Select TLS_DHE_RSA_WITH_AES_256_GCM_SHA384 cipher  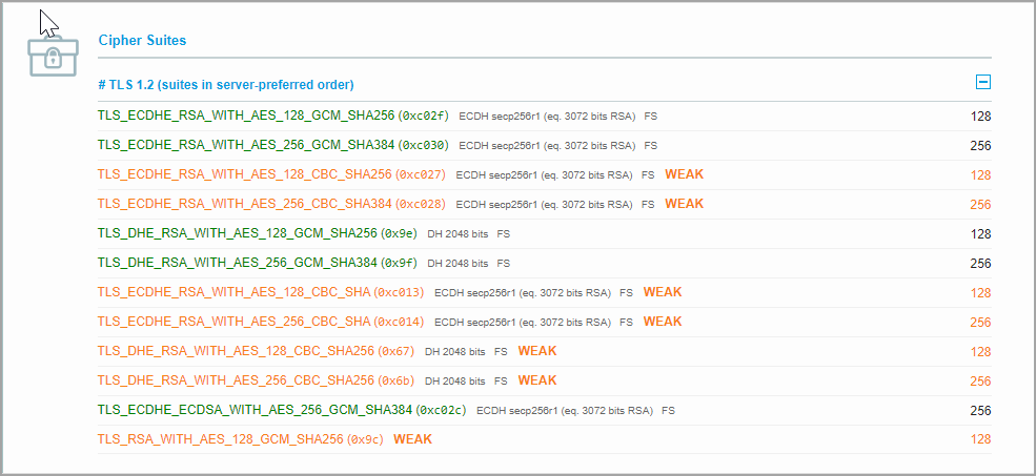tap(237, 263)
